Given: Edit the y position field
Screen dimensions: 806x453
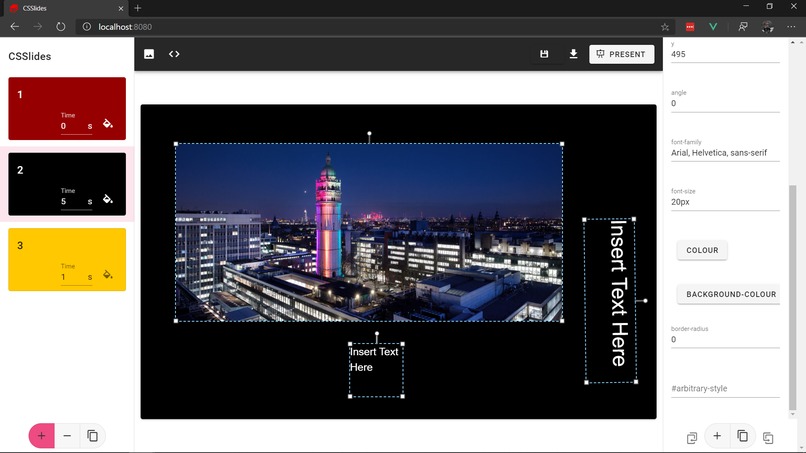Looking at the screenshot, I should [x=725, y=54].
